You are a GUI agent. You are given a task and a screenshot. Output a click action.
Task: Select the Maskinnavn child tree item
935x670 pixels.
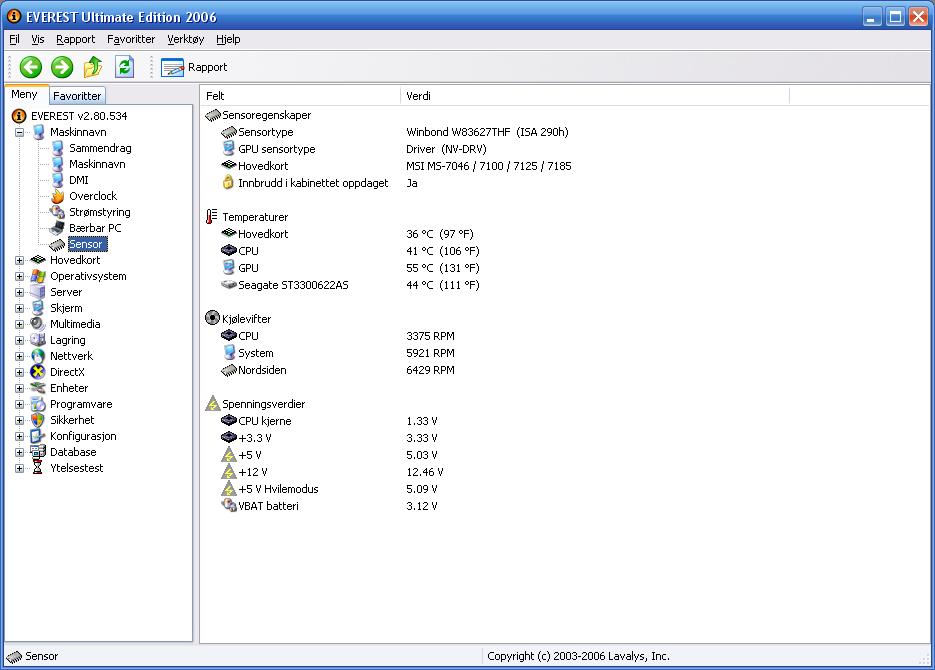tap(97, 164)
